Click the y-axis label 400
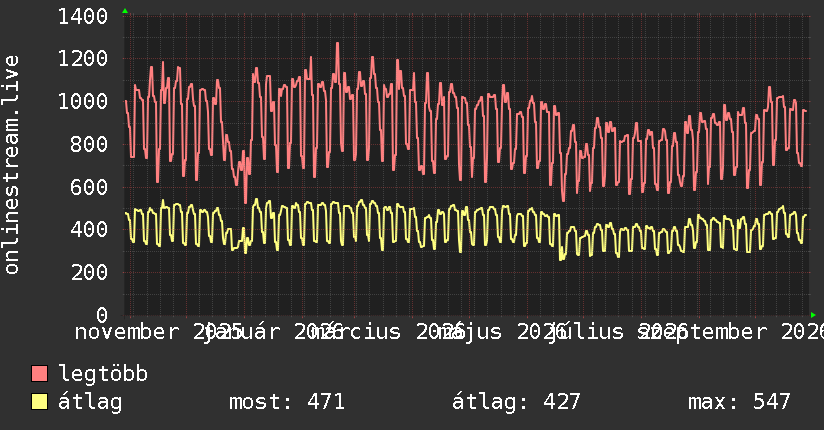This screenshot has width=824, height=430. click(x=89, y=229)
